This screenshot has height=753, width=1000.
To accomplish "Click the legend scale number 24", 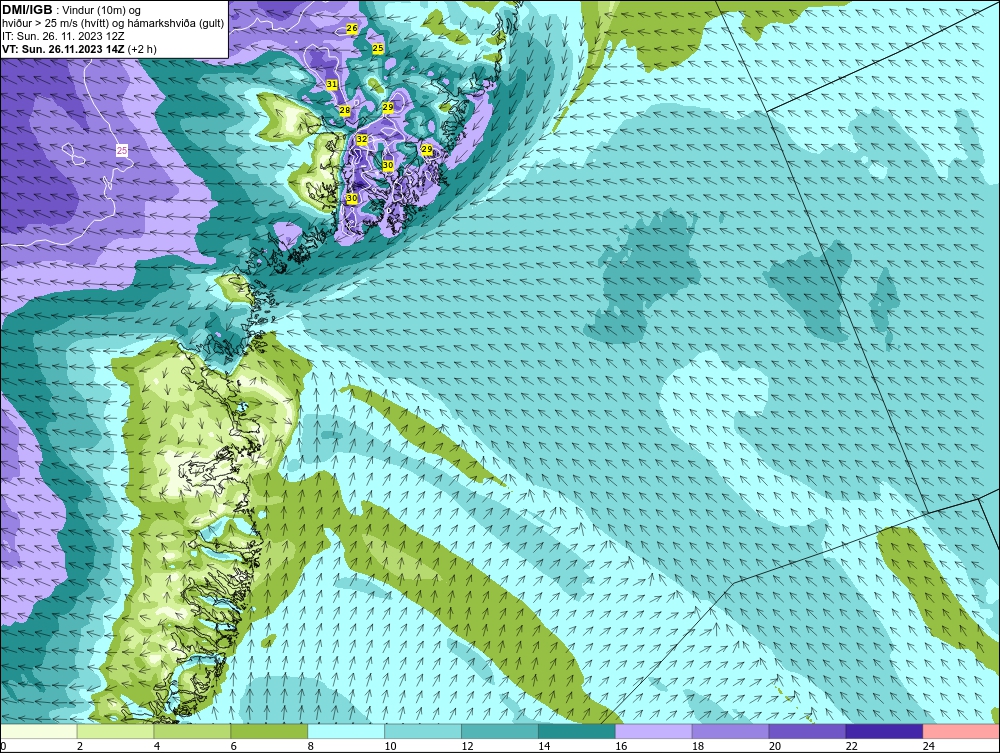I will (x=929, y=746).
